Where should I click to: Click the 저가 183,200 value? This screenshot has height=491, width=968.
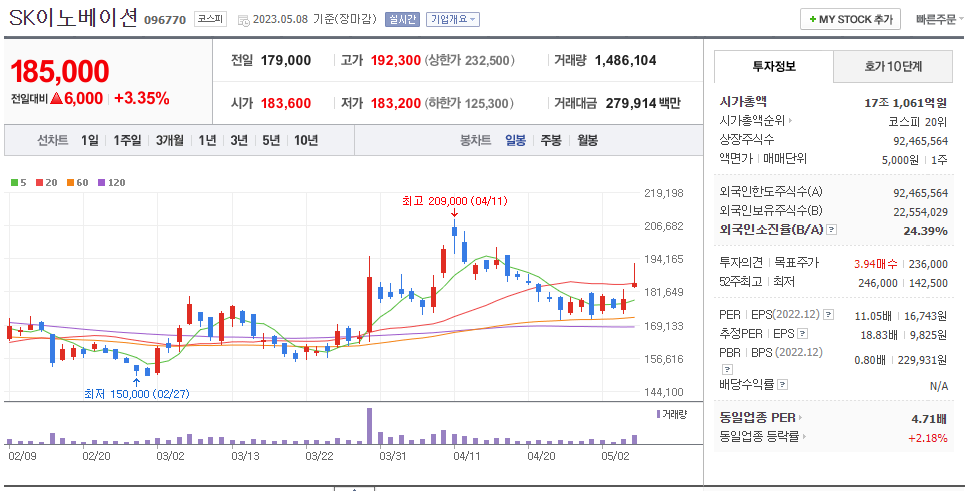(x=396, y=103)
